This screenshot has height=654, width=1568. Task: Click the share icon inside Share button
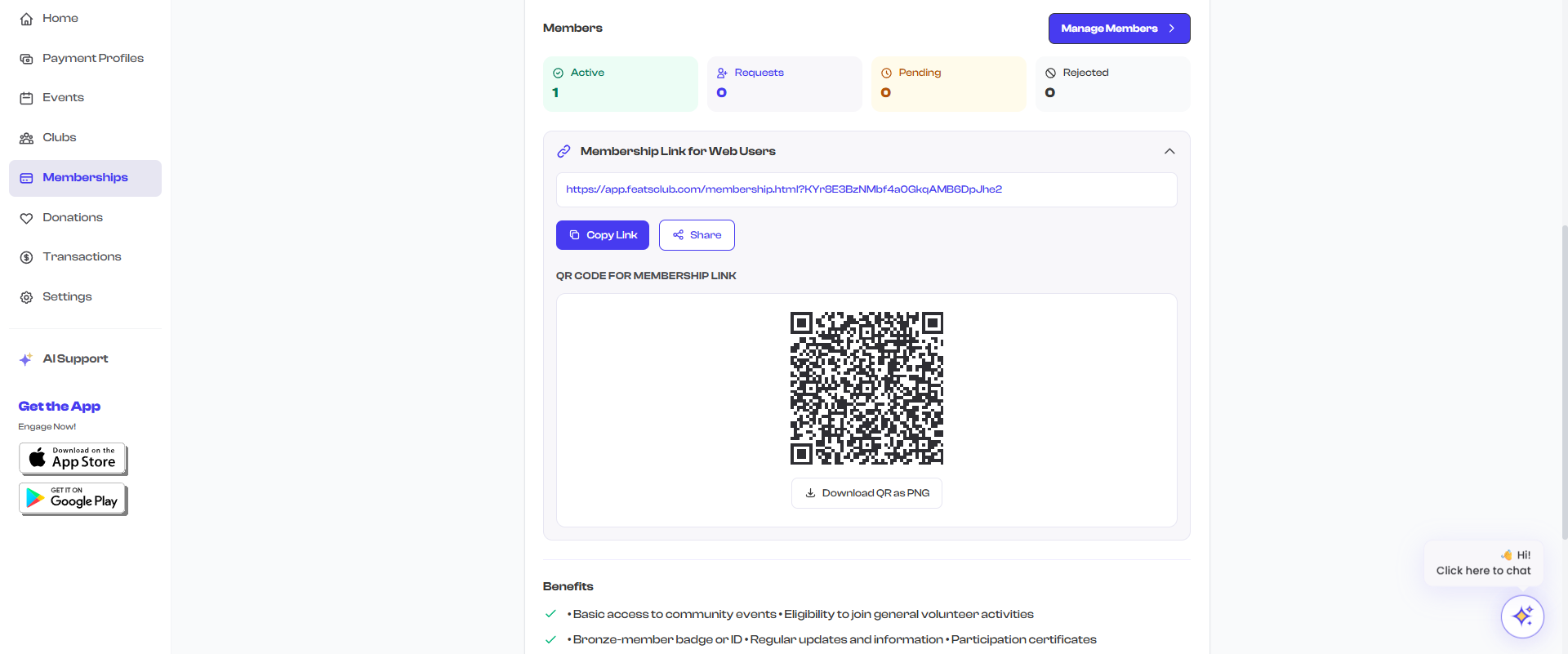click(678, 235)
